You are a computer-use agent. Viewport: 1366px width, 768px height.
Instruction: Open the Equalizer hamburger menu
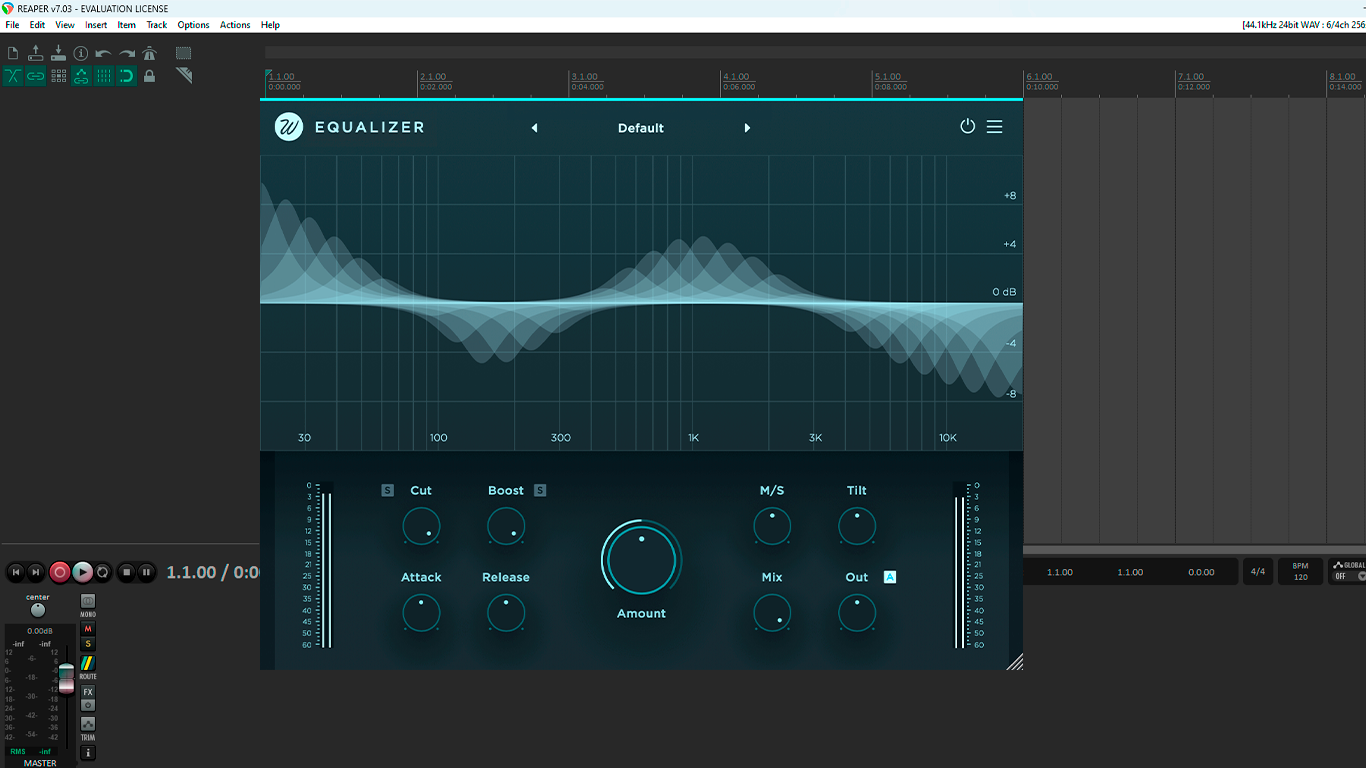[x=994, y=127]
